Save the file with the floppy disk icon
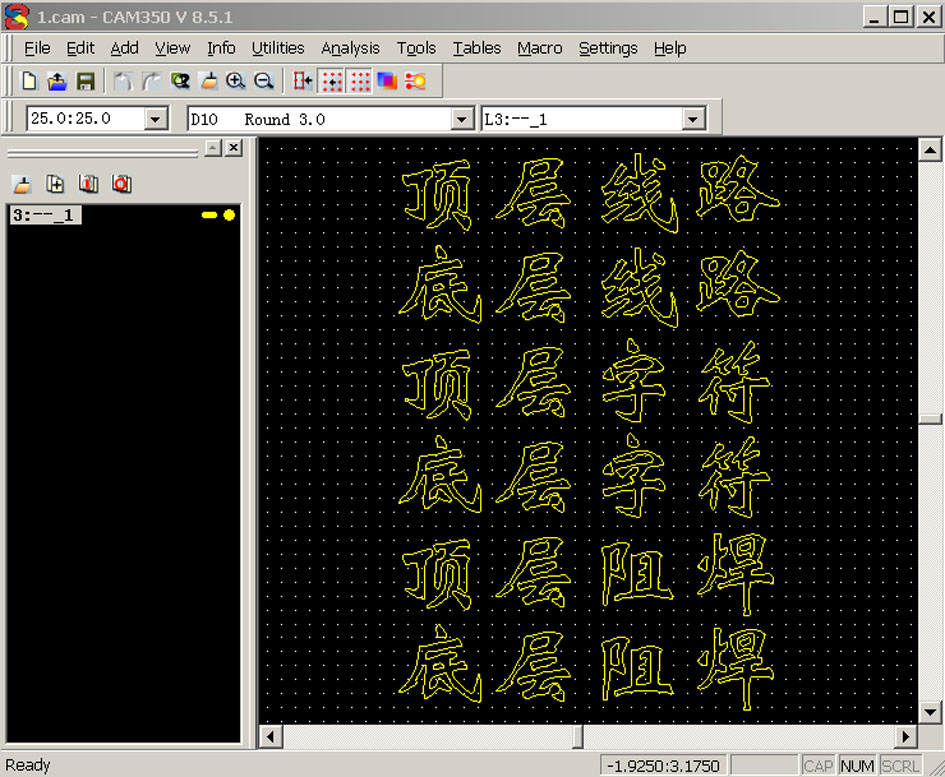 [x=86, y=81]
